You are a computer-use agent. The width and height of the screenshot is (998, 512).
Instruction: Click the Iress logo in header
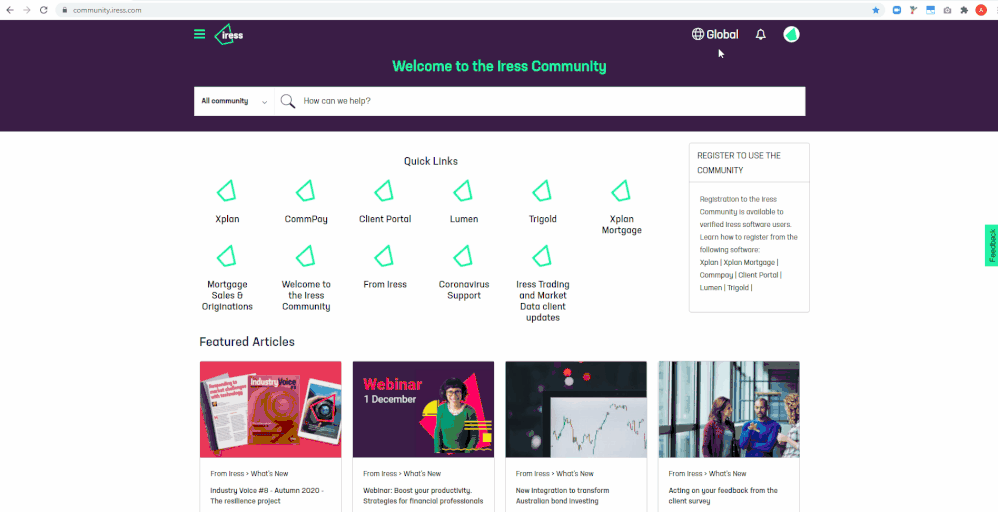tap(229, 35)
